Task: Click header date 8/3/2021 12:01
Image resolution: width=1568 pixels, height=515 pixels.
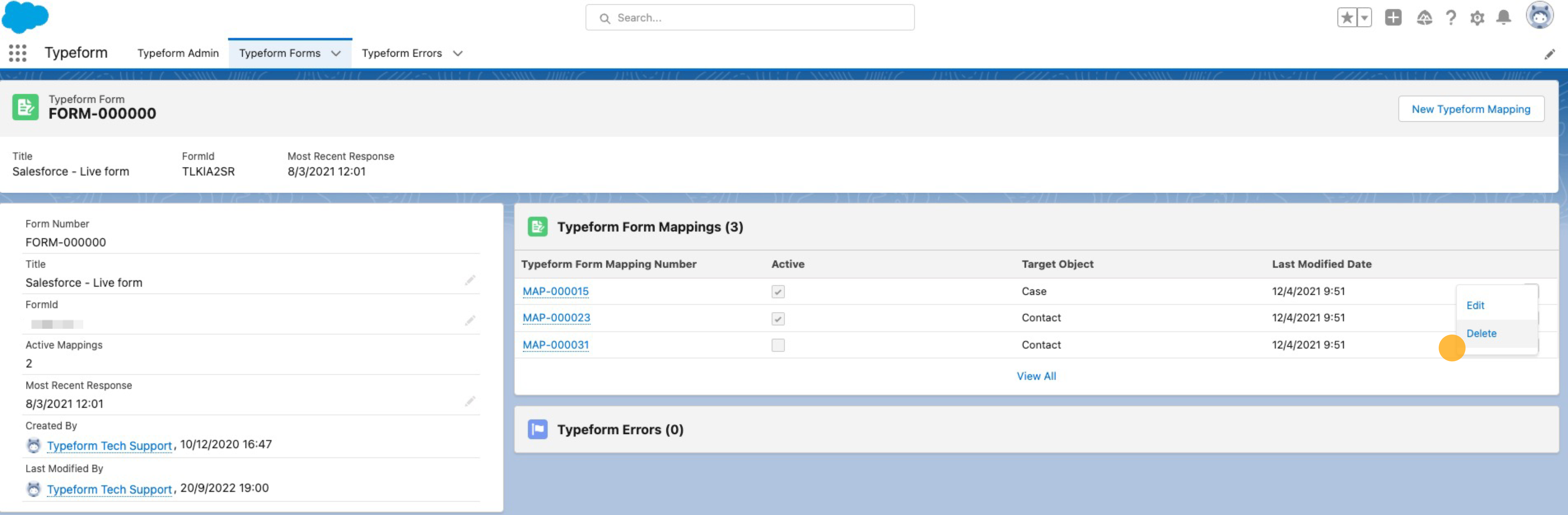Action: [x=327, y=172]
